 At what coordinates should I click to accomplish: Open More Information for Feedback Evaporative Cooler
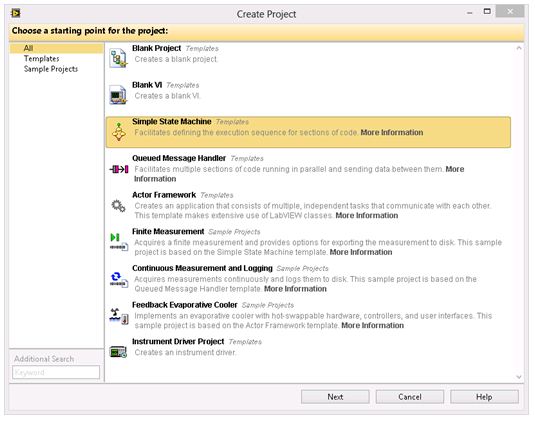(372, 325)
